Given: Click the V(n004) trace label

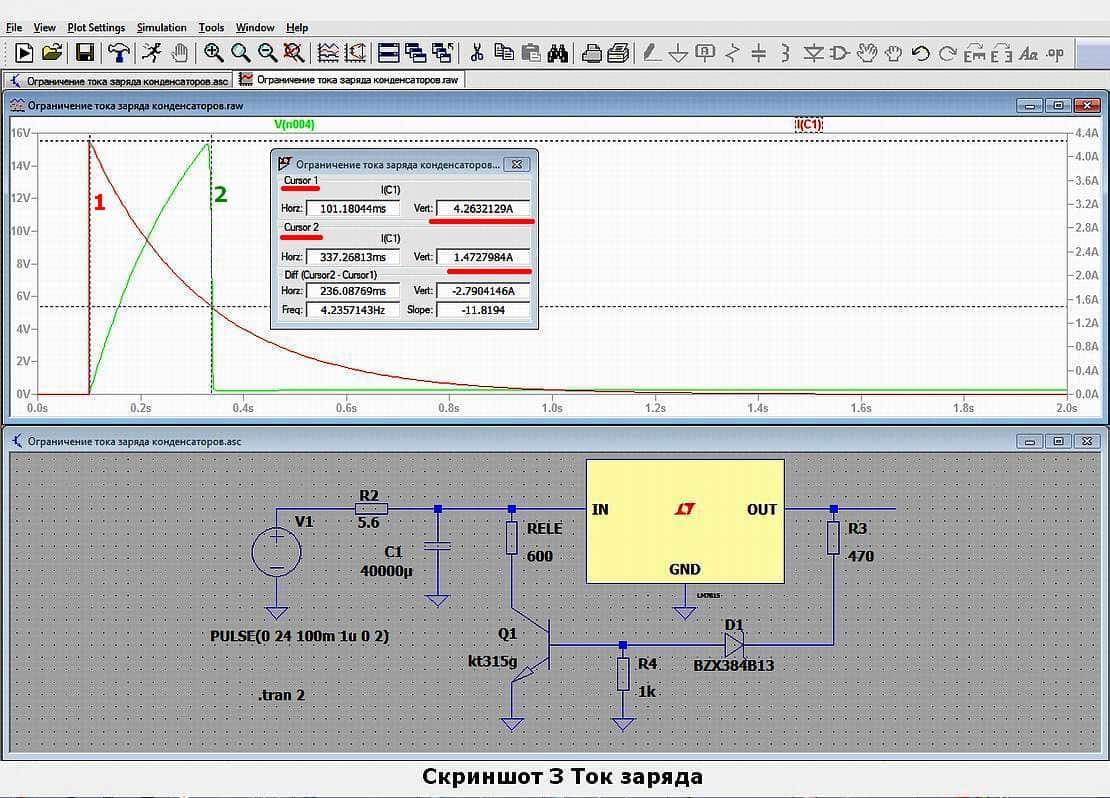Looking at the screenshot, I should click(x=294, y=125).
